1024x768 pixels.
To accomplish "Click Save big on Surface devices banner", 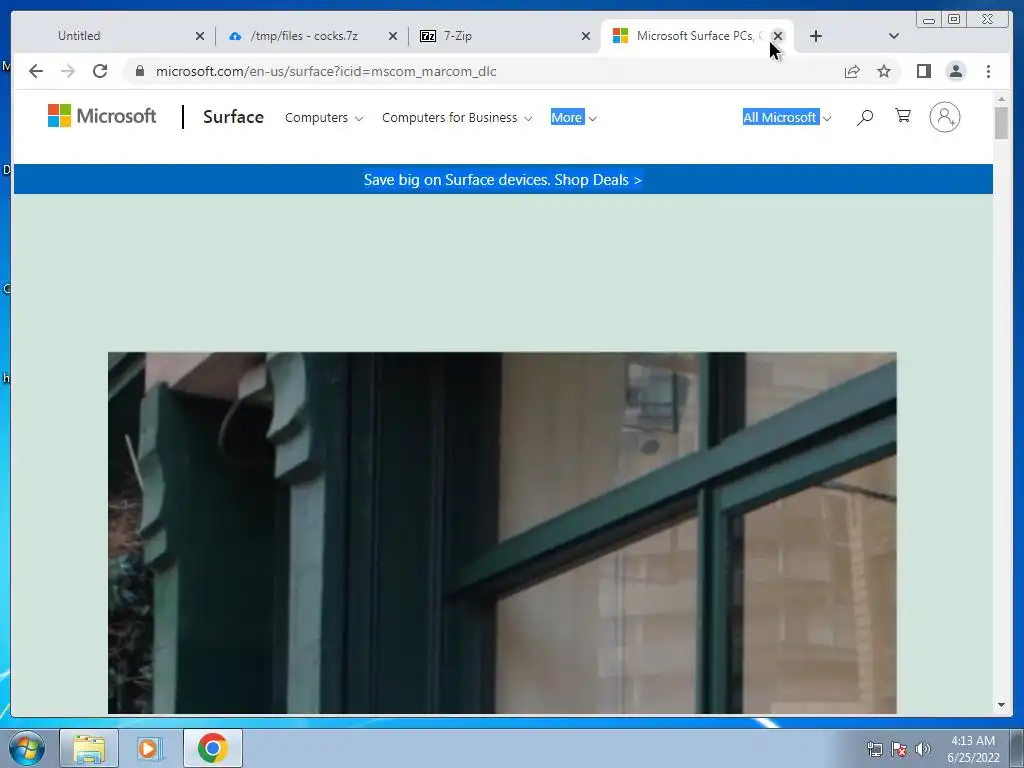I will click(x=503, y=180).
